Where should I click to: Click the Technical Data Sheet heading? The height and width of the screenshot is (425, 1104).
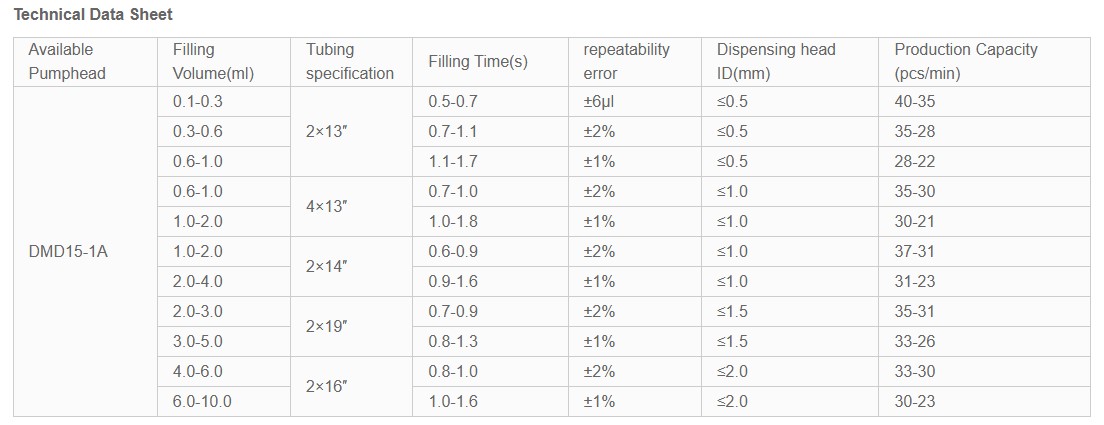click(92, 14)
